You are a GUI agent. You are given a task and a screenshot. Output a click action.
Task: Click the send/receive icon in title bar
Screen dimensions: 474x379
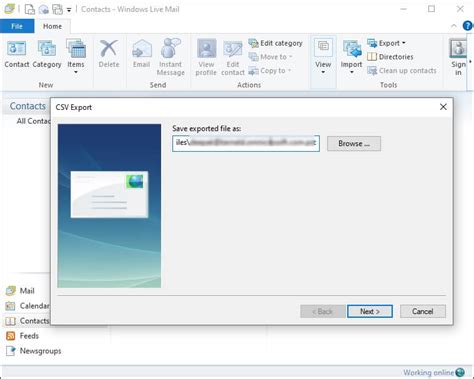click(x=57, y=10)
